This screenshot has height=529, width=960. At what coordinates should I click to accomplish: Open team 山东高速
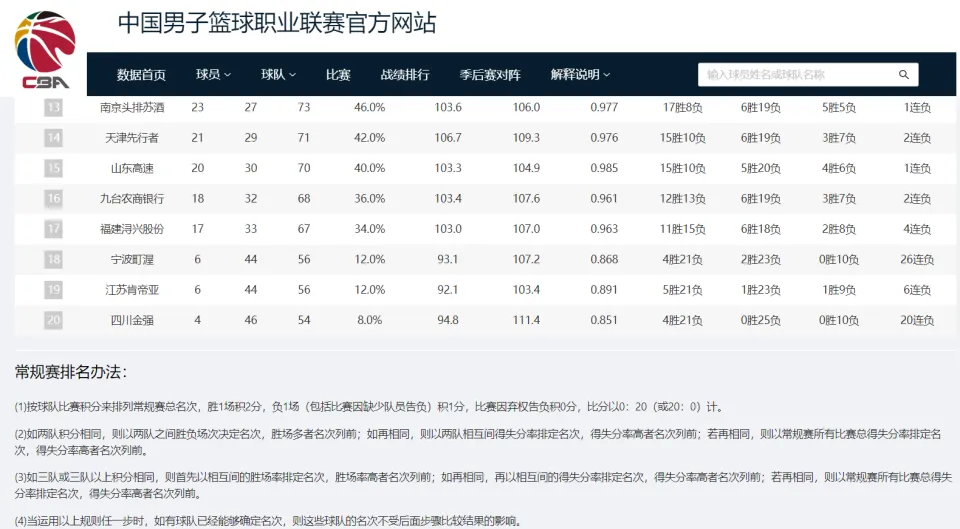tap(132, 168)
